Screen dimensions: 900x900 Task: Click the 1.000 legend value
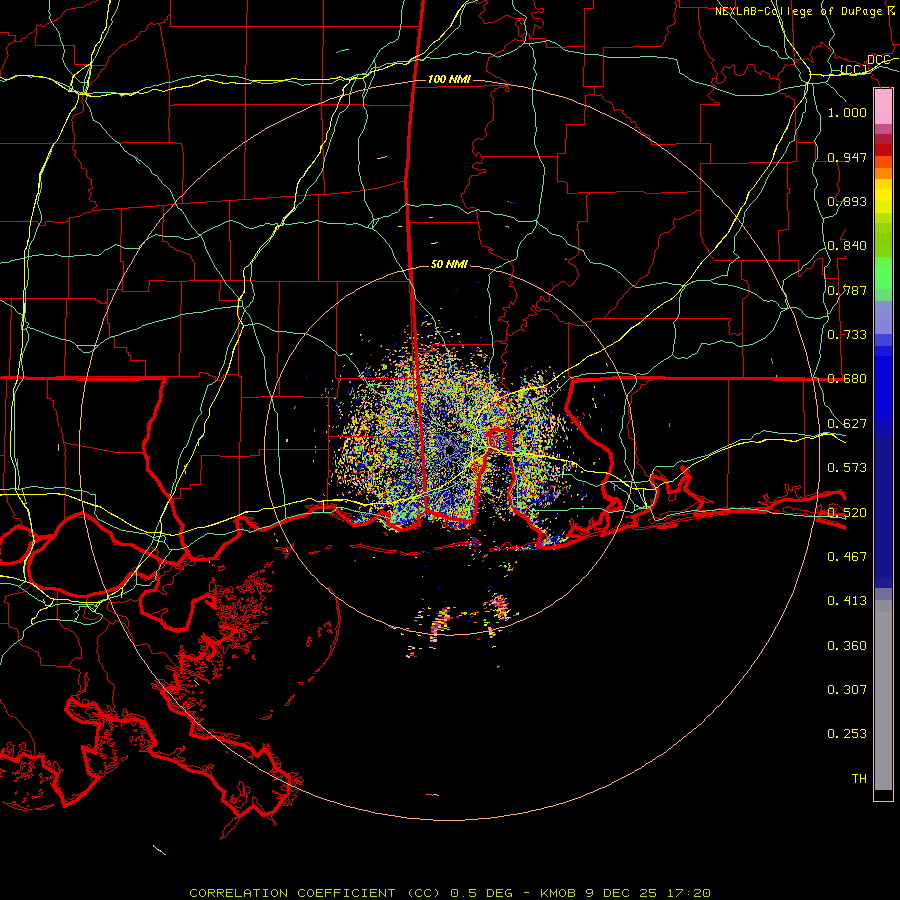click(847, 112)
